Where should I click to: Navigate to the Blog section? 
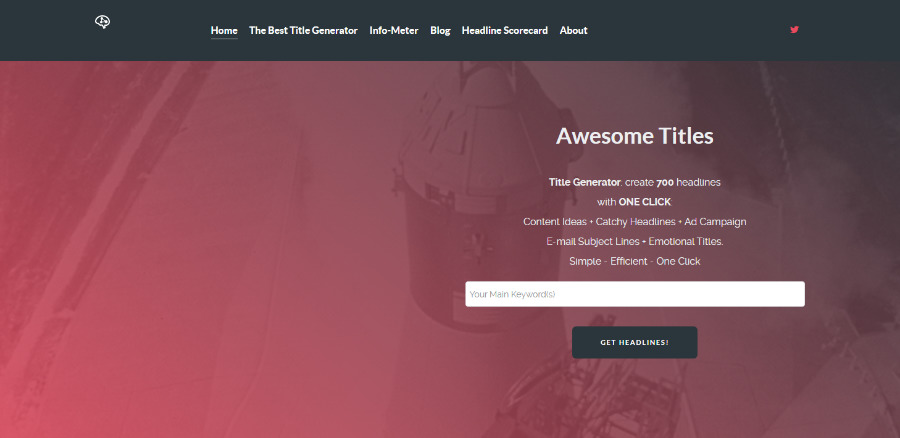[440, 30]
